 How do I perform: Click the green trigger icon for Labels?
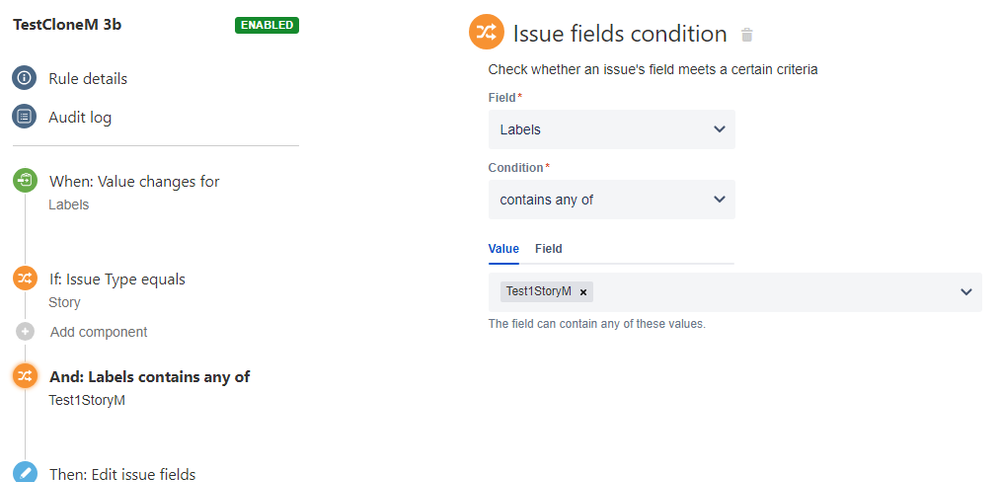click(x=24, y=181)
